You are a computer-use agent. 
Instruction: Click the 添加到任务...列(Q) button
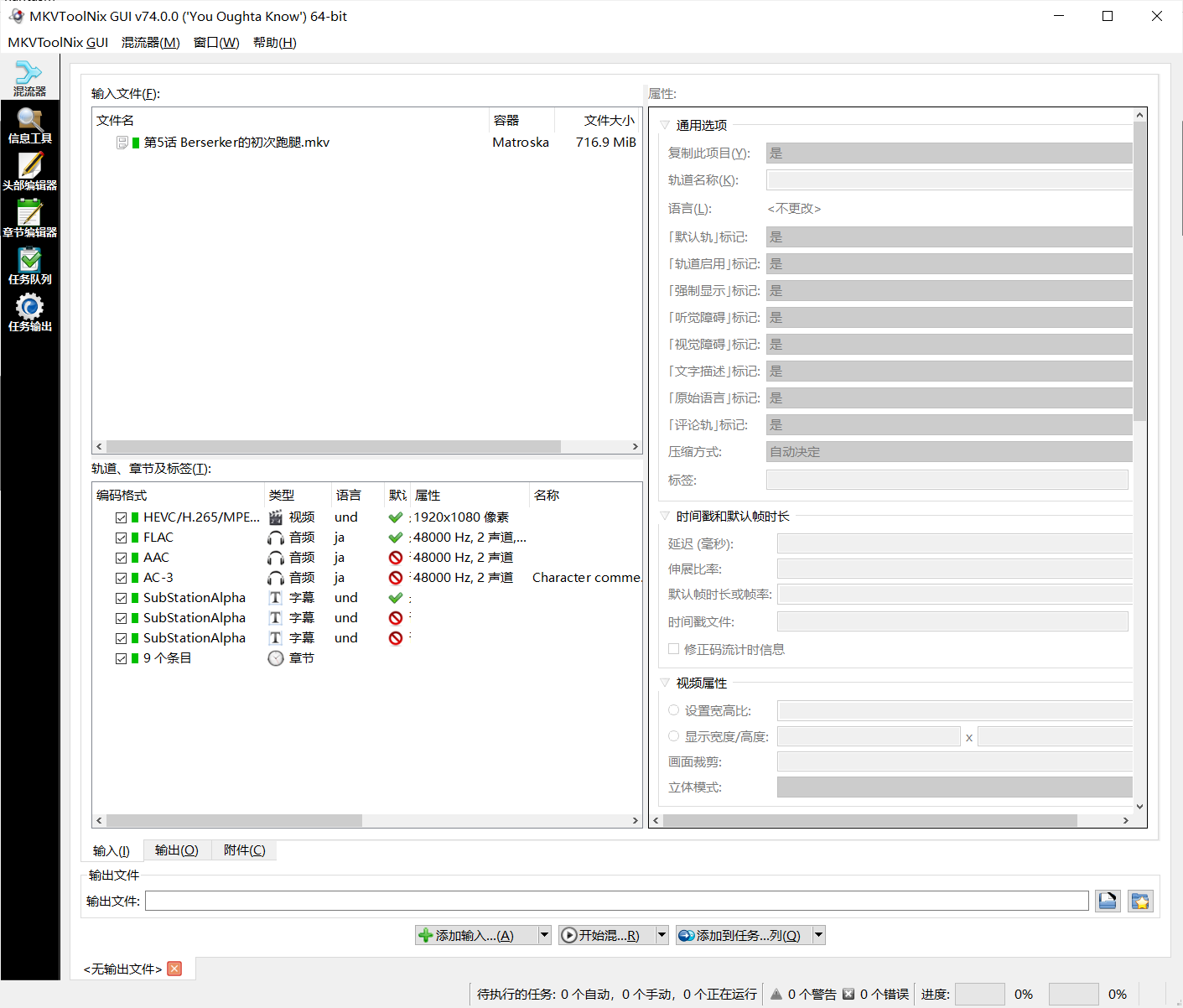[x=743, y=935]
